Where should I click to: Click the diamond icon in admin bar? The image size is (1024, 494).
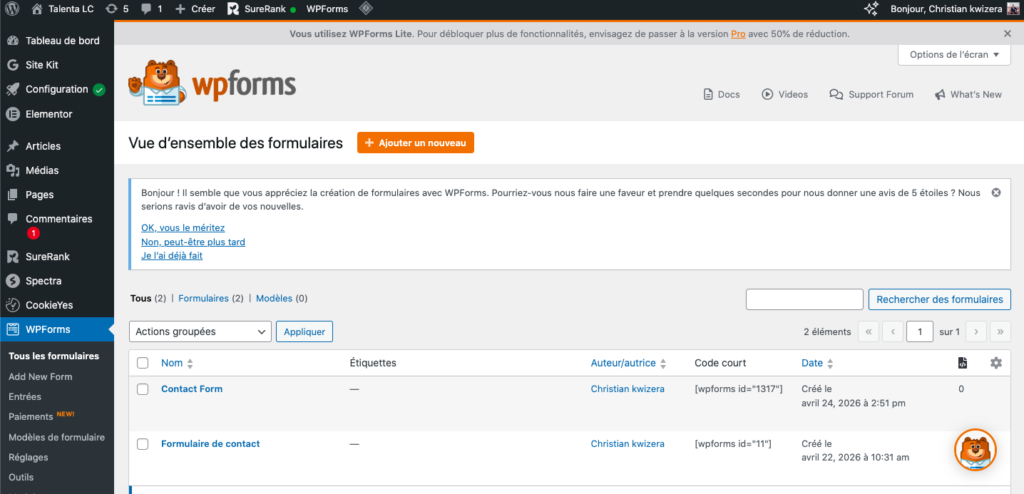pyautogui.click(x=366, y=9)
